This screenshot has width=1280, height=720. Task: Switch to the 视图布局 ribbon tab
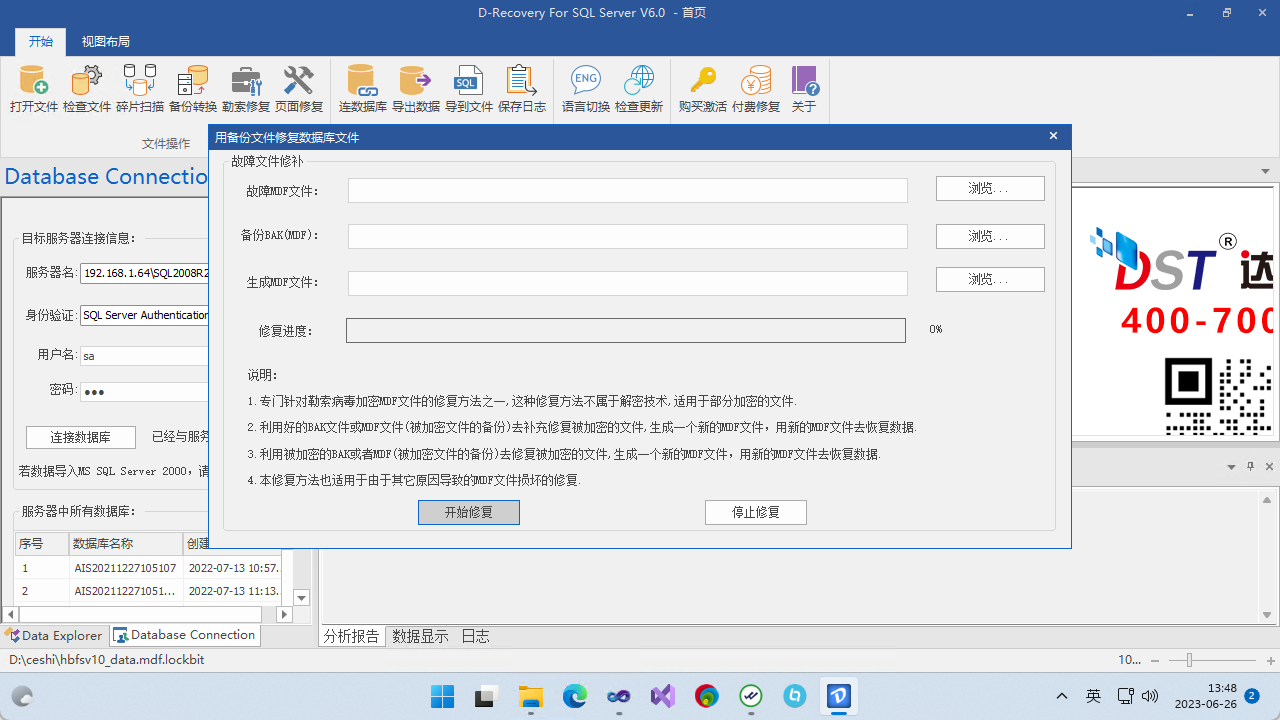(x=105, y=42)
